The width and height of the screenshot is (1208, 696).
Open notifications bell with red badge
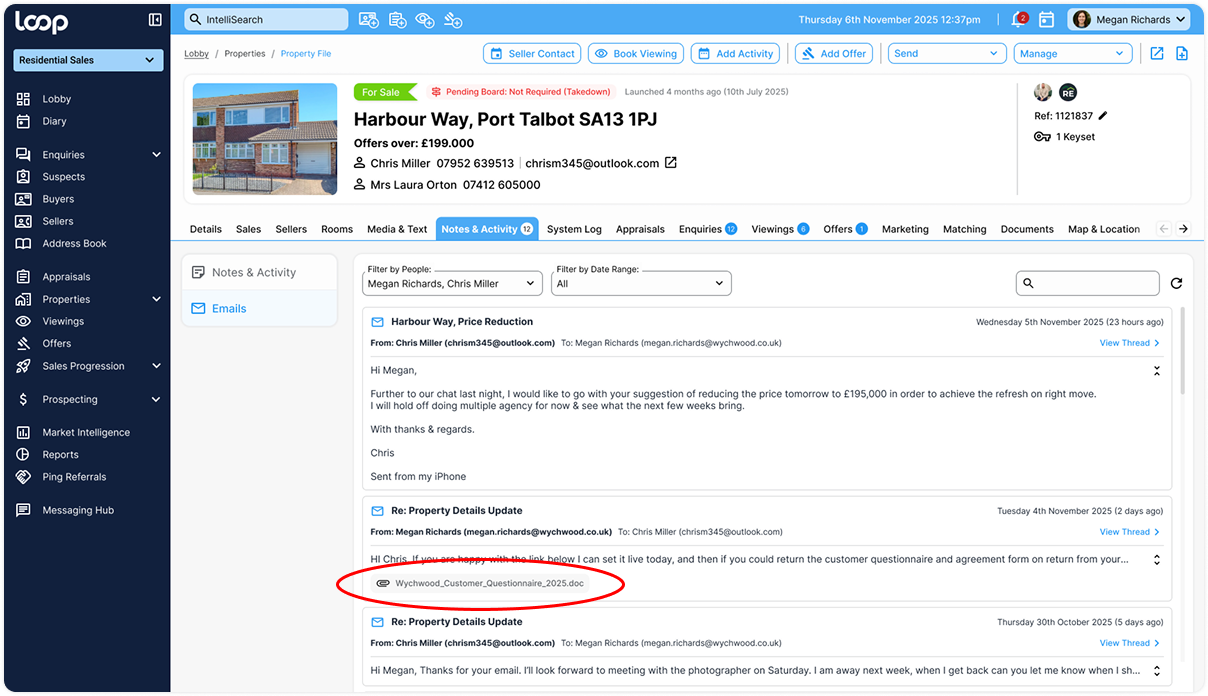pos(1019,19)
